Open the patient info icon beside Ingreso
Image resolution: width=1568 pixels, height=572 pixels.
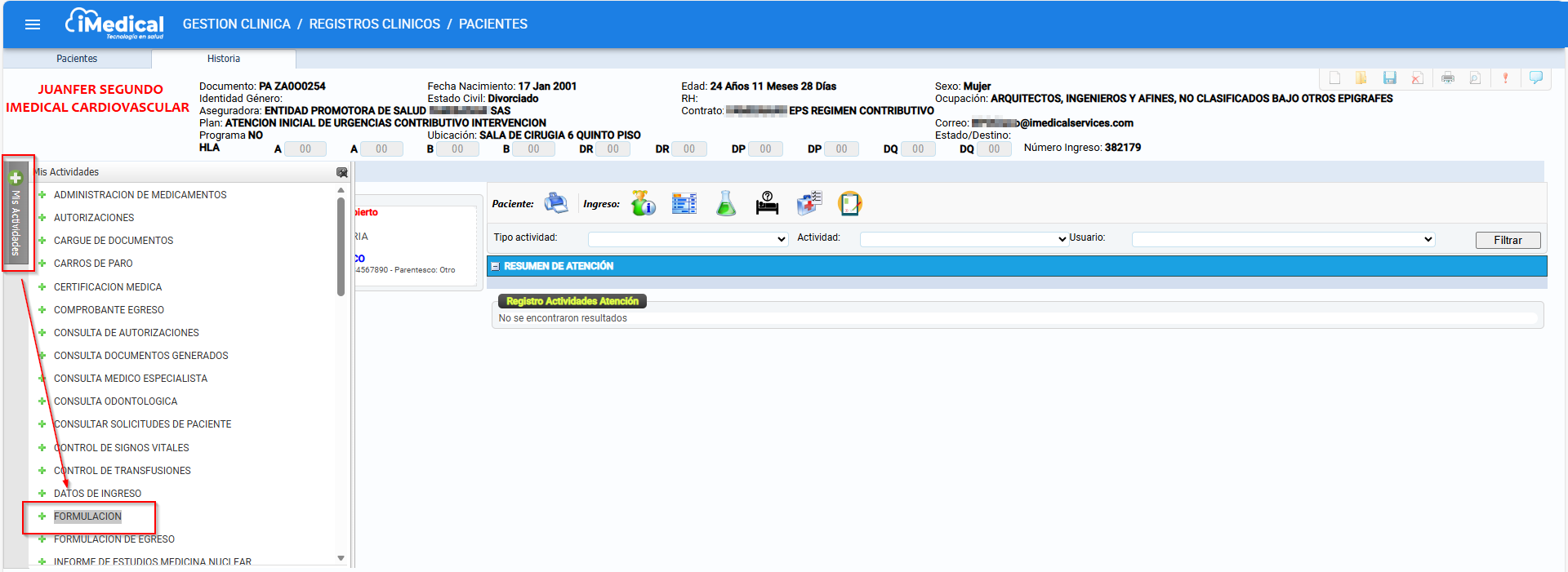644,203
